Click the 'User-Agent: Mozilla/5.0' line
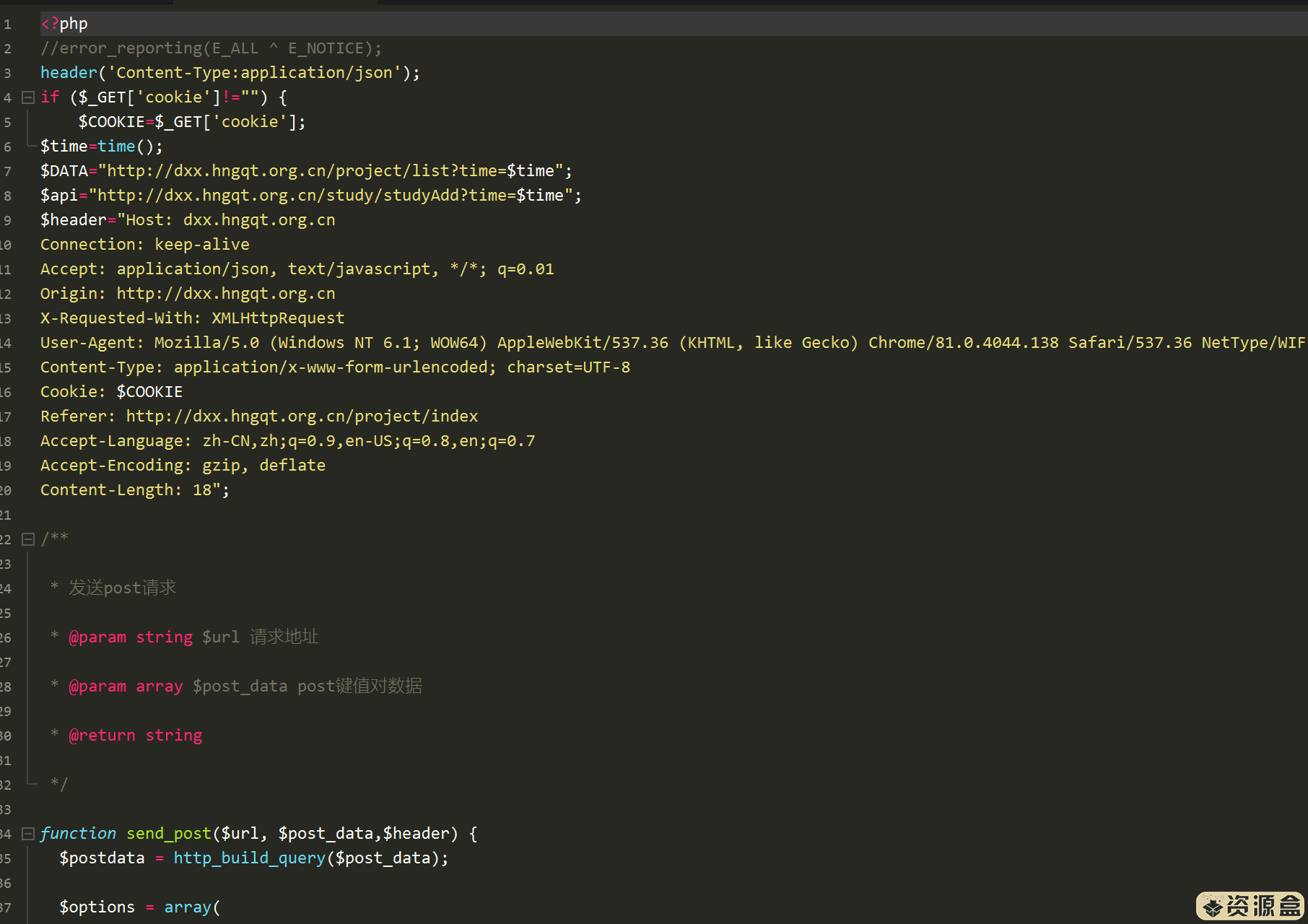This screenshot has height=924, width=1308. 673,343
